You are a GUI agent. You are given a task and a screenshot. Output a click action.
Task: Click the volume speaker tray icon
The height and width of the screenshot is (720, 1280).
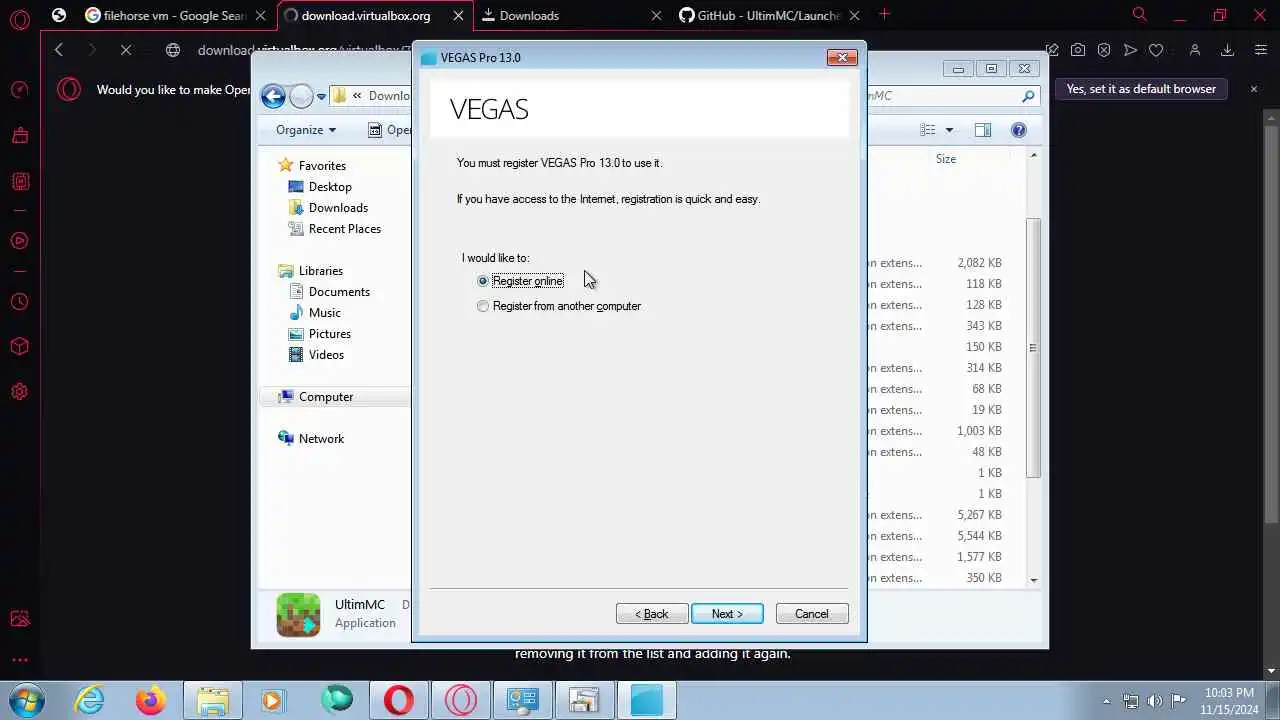click(1155, 701)
